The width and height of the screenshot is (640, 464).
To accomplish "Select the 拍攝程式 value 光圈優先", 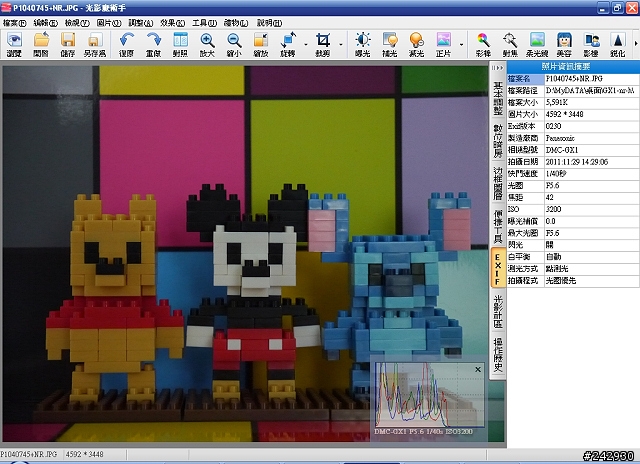I will click(560, 281).
